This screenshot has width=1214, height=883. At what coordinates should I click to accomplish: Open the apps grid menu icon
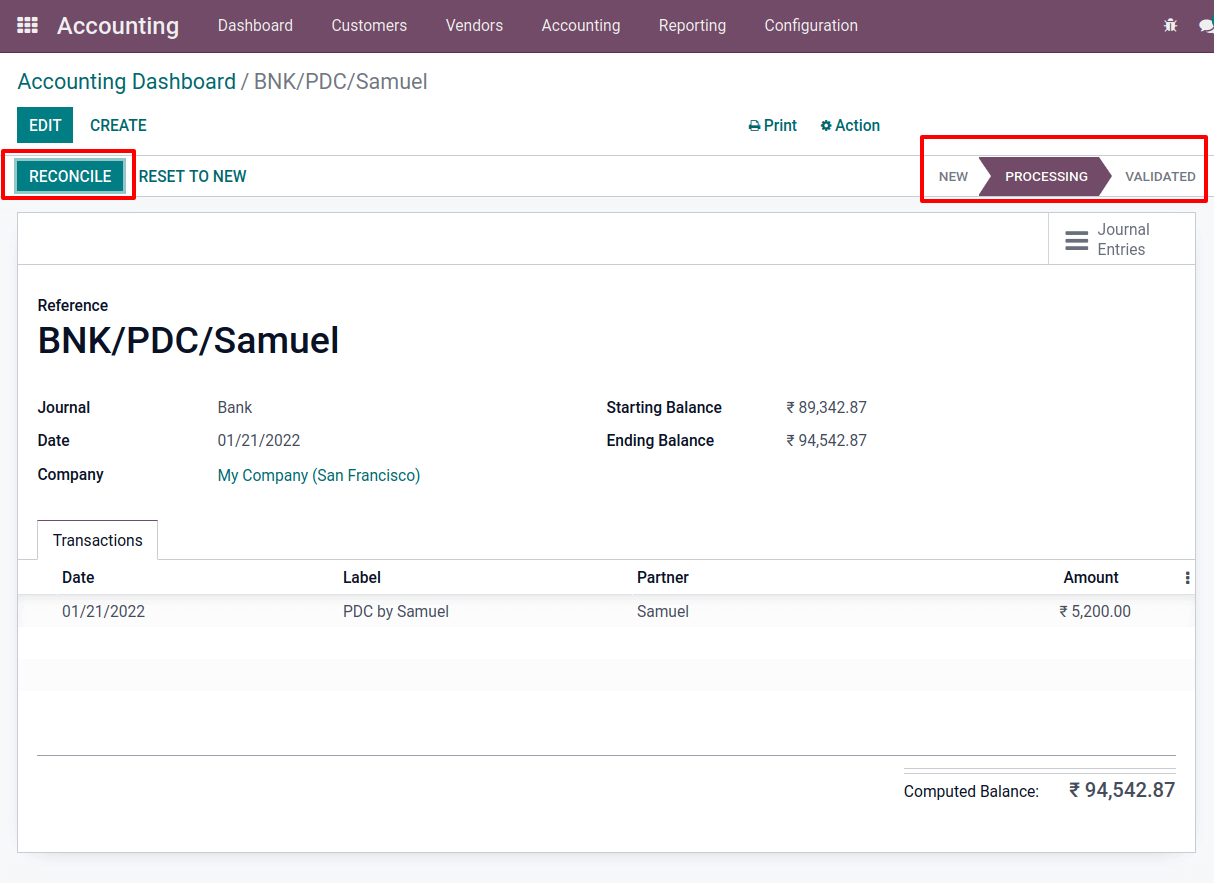coord(28,25)
